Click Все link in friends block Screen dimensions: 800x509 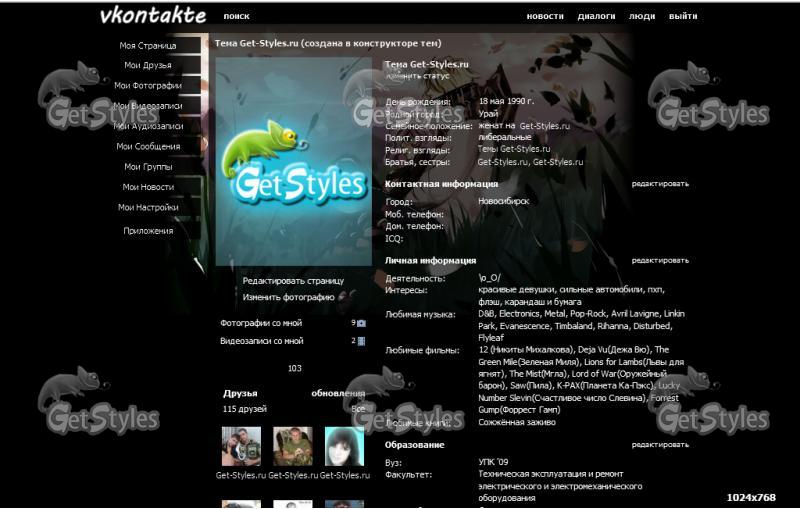click(x=358, y=409)
